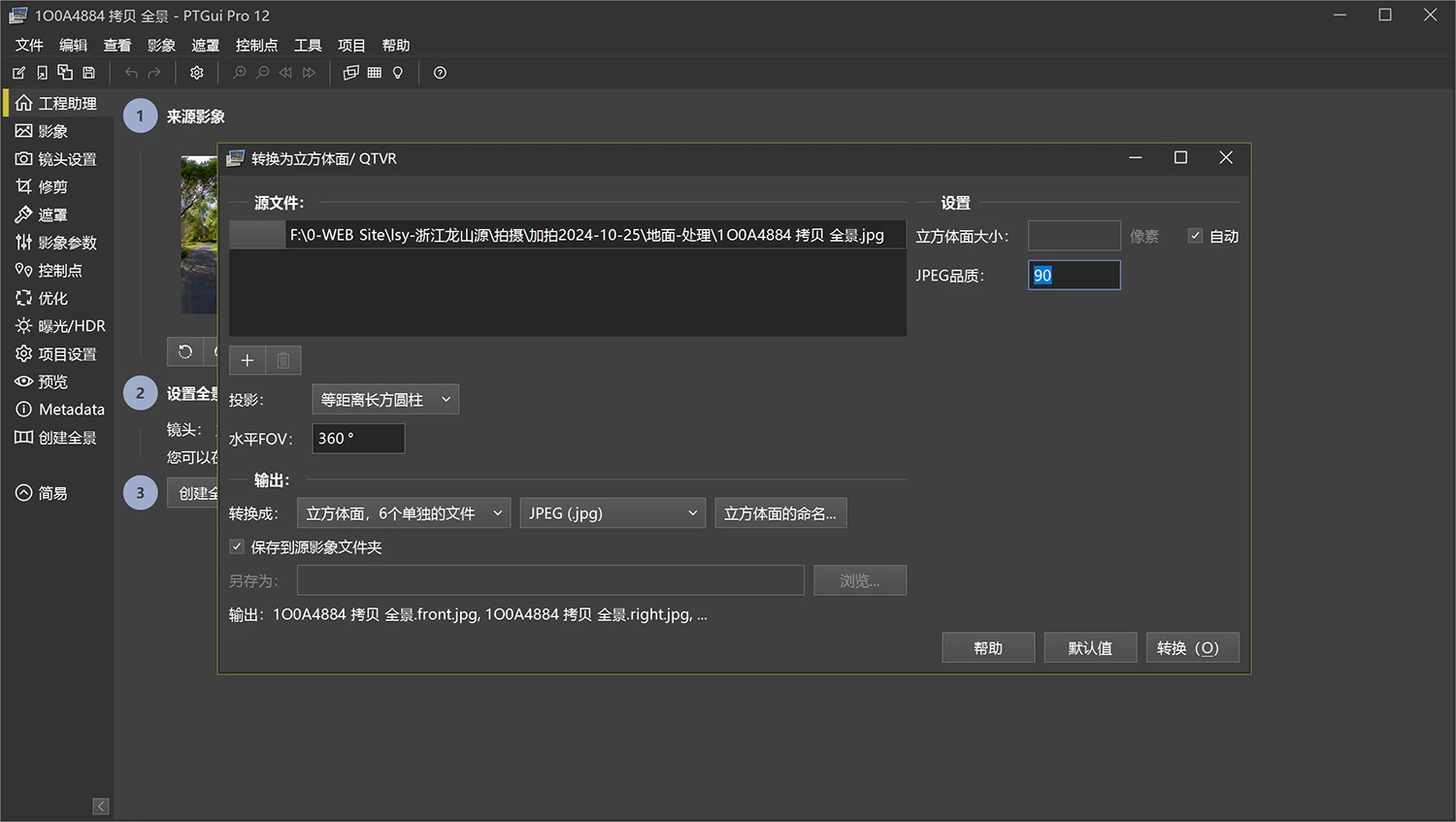The image size is (1456, 822).
Task: Open the 曝光/HDR panel in sidebar
Action: 60,326
